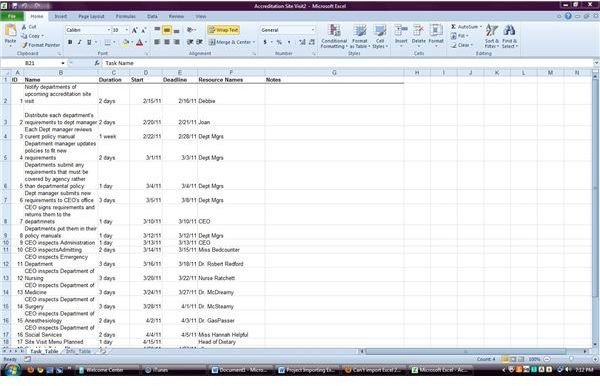Screen dimensions: 600x386
Task: Open the General number format dropdown
Action: click(313, 30)
